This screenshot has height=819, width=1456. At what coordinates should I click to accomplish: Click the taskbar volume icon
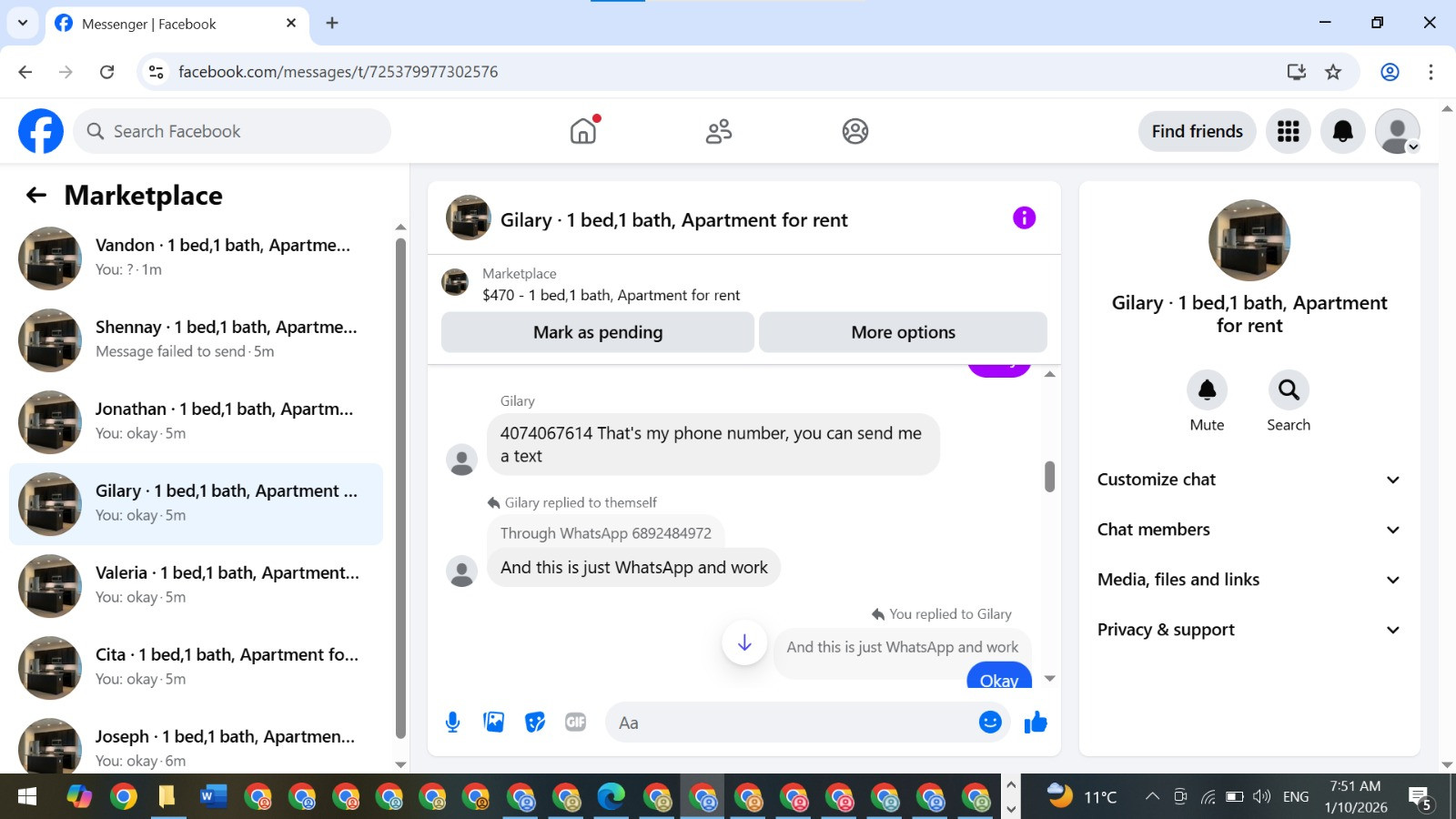[1261, 797]
